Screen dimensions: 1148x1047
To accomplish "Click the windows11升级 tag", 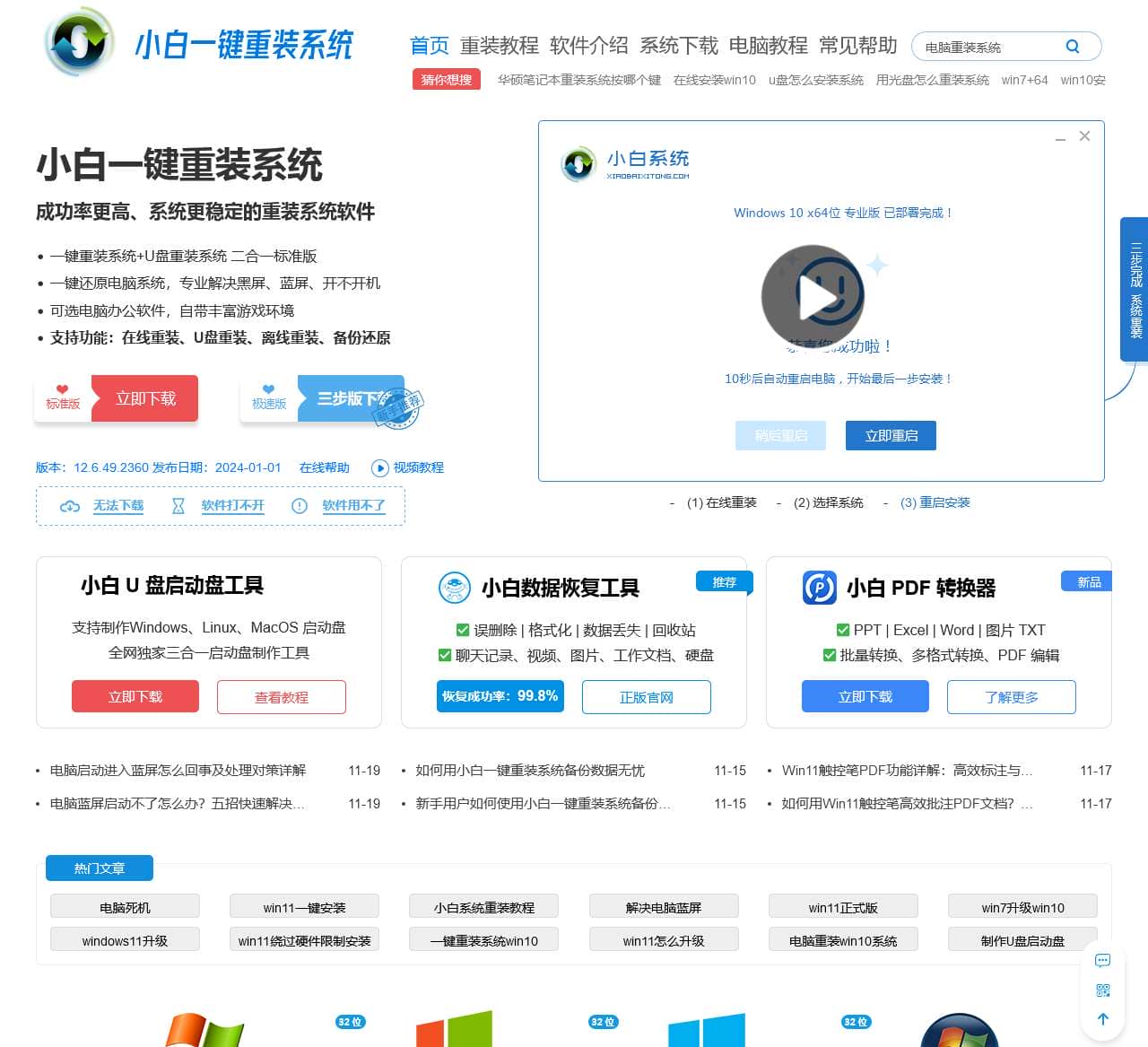I will [x=125, y=940].
